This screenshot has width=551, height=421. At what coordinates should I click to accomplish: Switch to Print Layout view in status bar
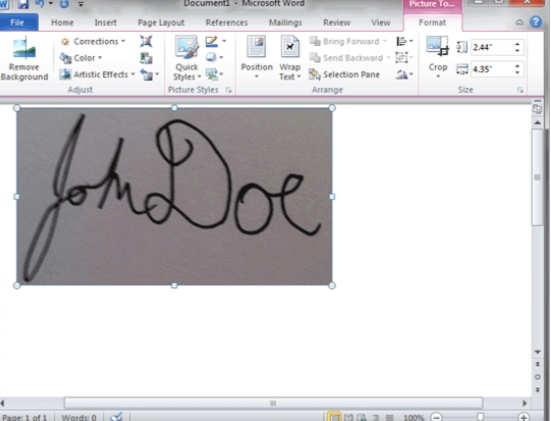pyautogui.click(x=333, y=417)
